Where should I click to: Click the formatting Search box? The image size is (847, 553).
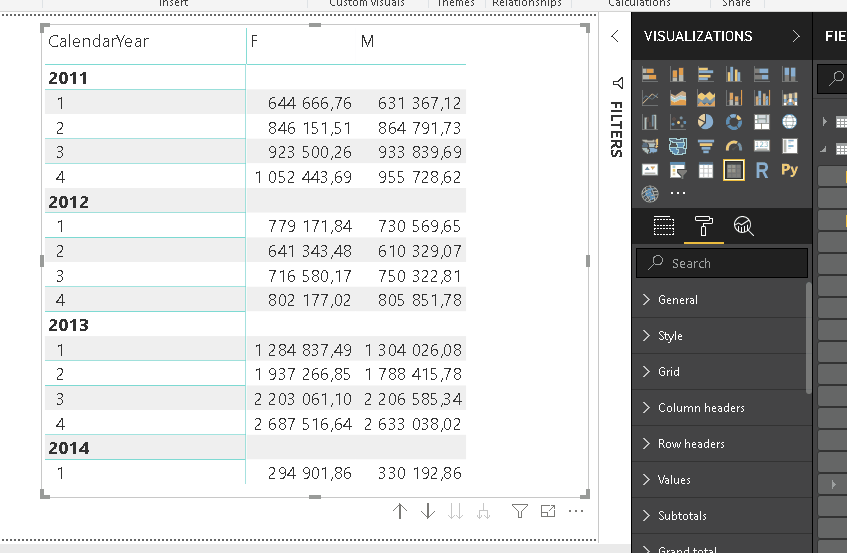[x=722, y=263]
